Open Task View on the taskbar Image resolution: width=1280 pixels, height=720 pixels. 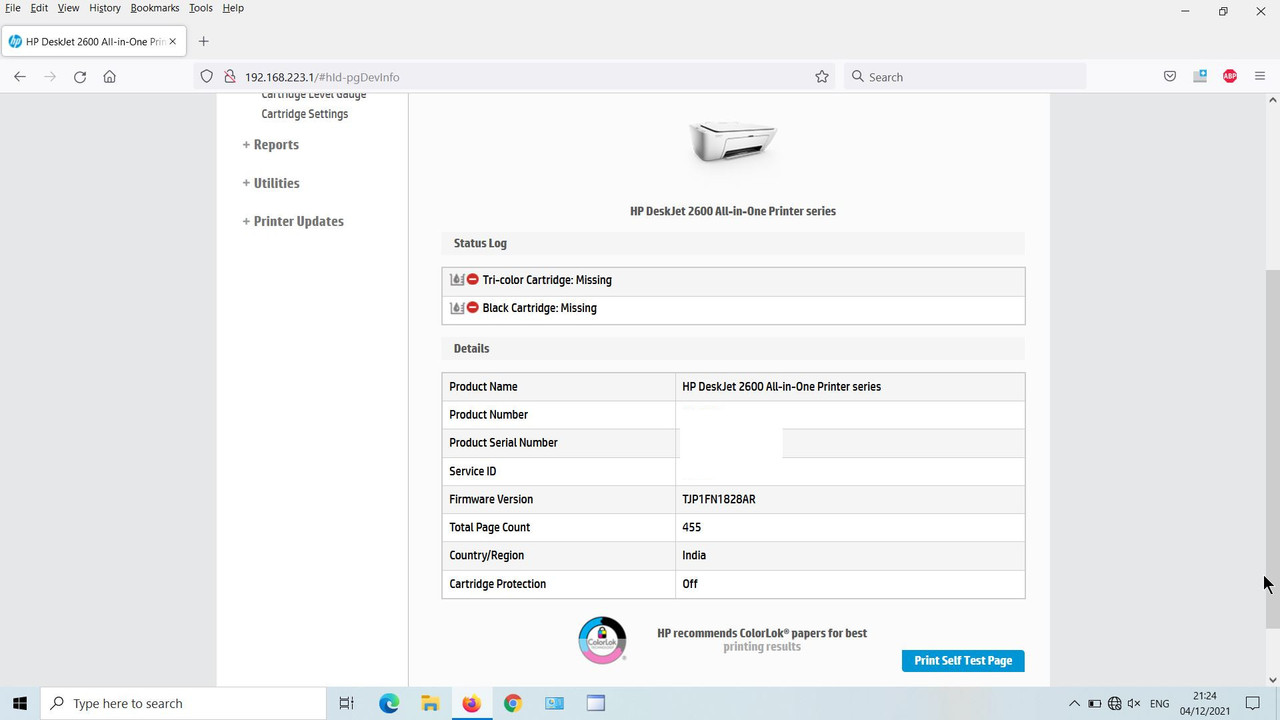[x=346, y=703]
